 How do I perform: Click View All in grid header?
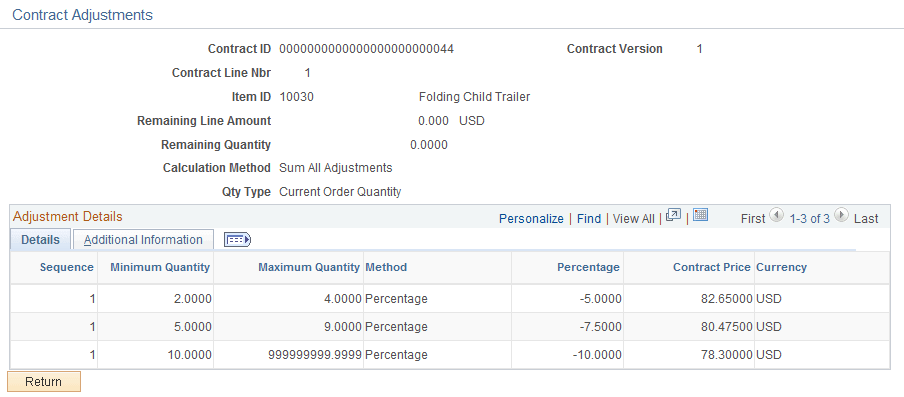634,218
